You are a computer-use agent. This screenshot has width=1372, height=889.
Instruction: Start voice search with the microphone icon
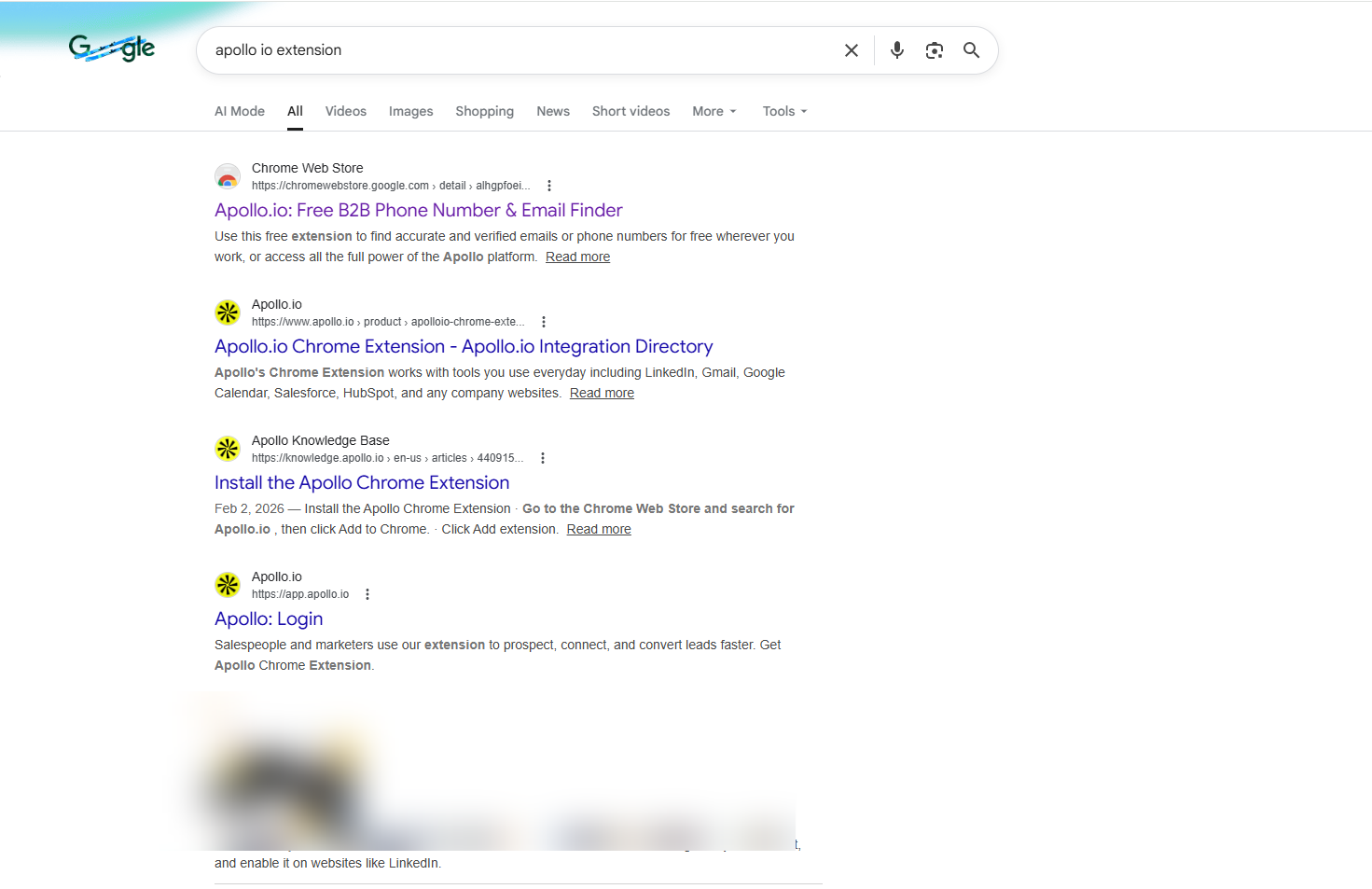pyautogui.click(x=897, y=50)
